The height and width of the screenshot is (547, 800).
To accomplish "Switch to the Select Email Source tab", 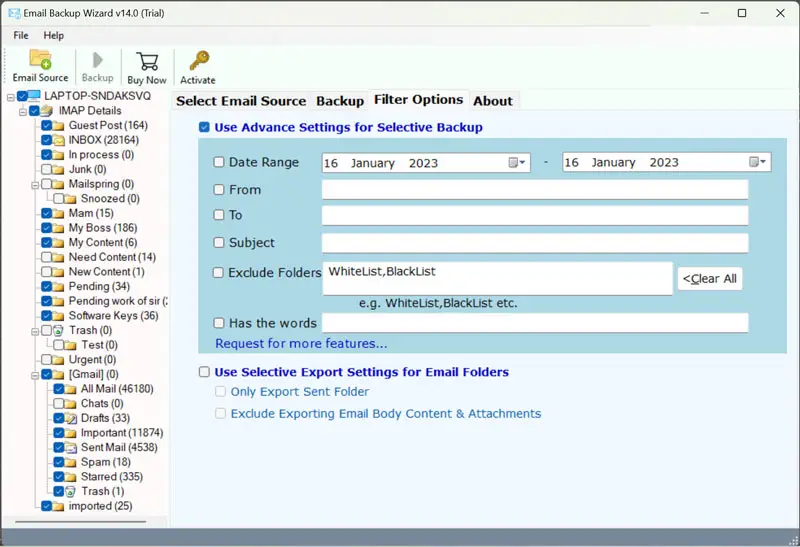I will pyautogui.click(x=241, y=101).
